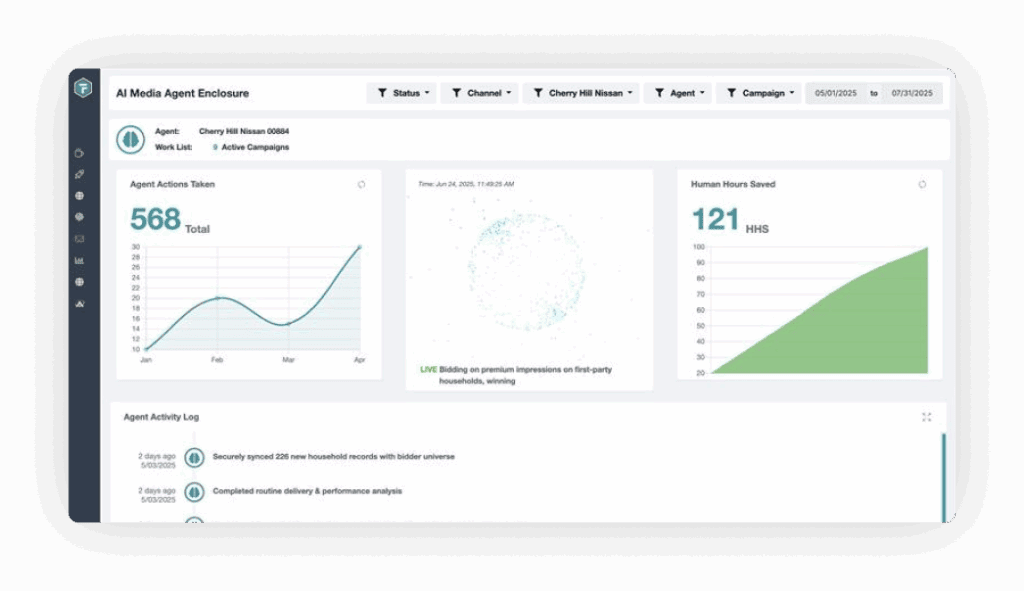1024x591 pixels.
Task: Click the hexagon logo in the sidebar
Action: click(83, 88)
